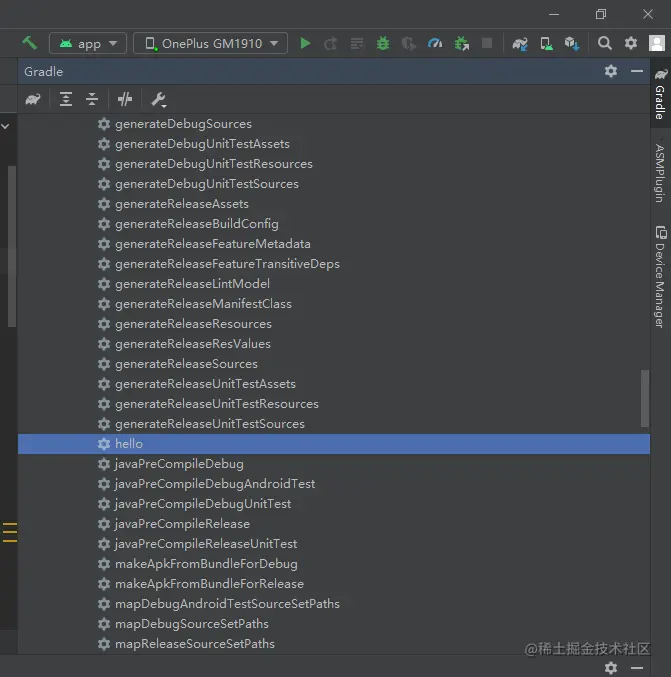Collapse chevron at left editor edge
This screenshot has height=677, width=671.
(6, 126)
